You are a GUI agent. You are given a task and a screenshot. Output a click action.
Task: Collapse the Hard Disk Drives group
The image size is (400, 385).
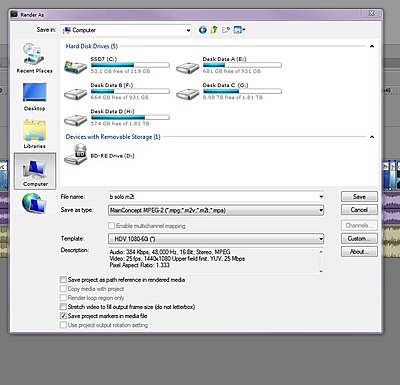click(372, 46)
